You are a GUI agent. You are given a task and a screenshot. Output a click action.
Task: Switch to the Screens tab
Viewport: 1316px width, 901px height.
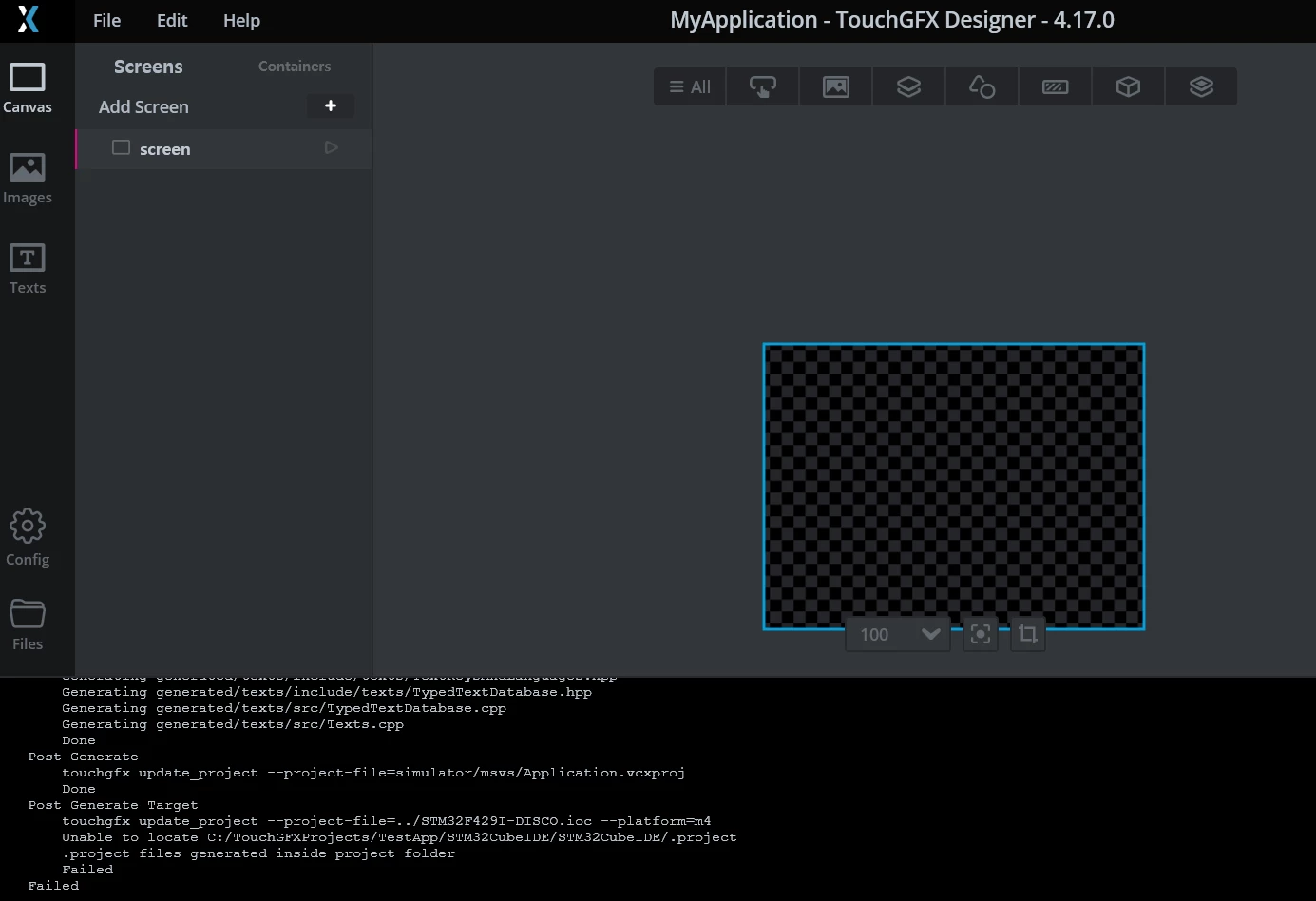click(148, 67)
